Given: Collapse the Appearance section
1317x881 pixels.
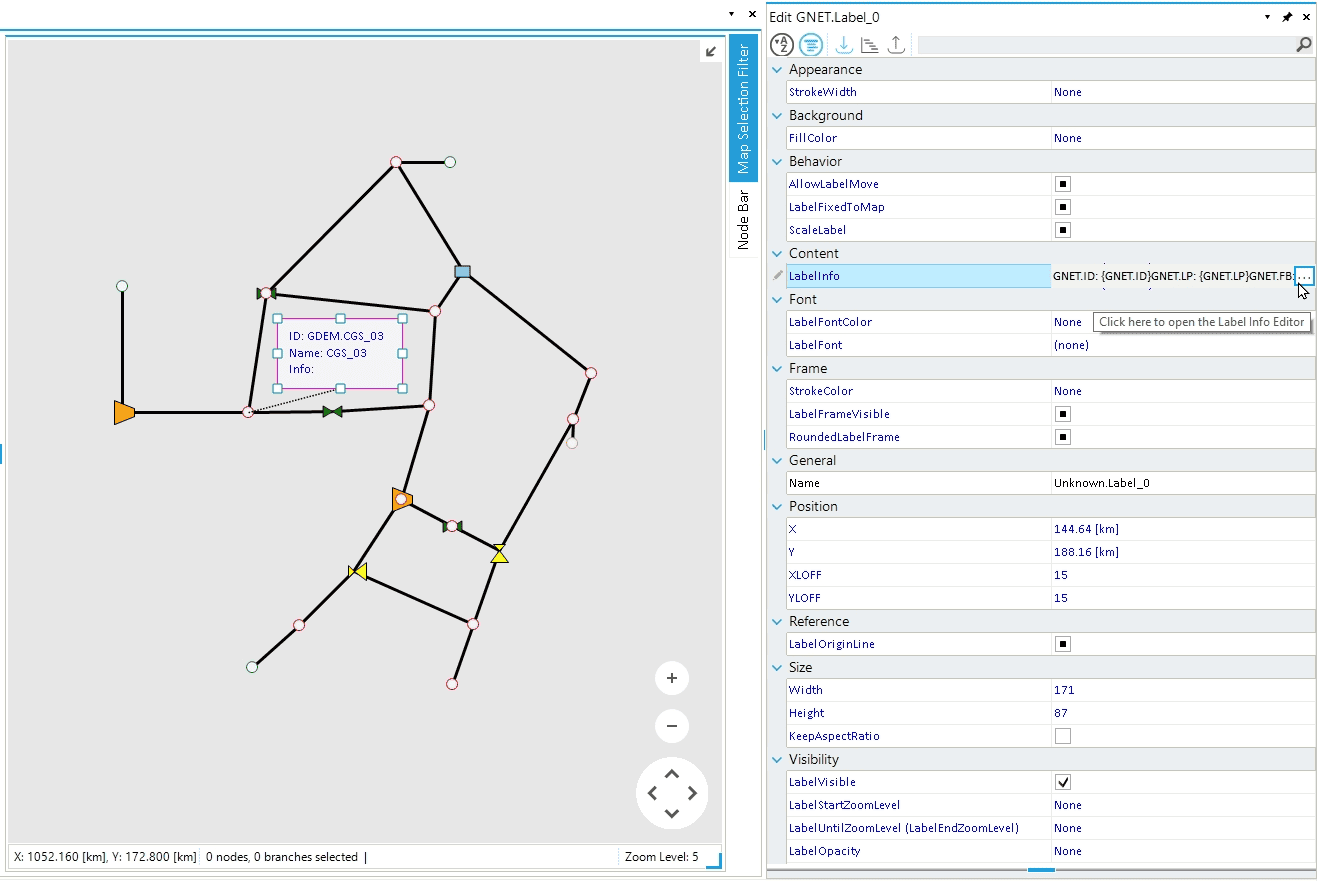Looking at the screenshot, I should click(778, 70).
